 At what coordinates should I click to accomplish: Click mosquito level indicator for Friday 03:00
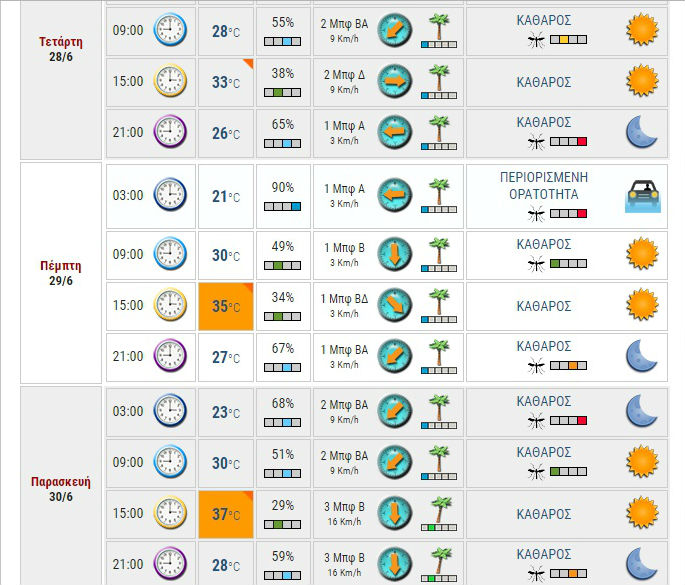[x=568, y=421]
